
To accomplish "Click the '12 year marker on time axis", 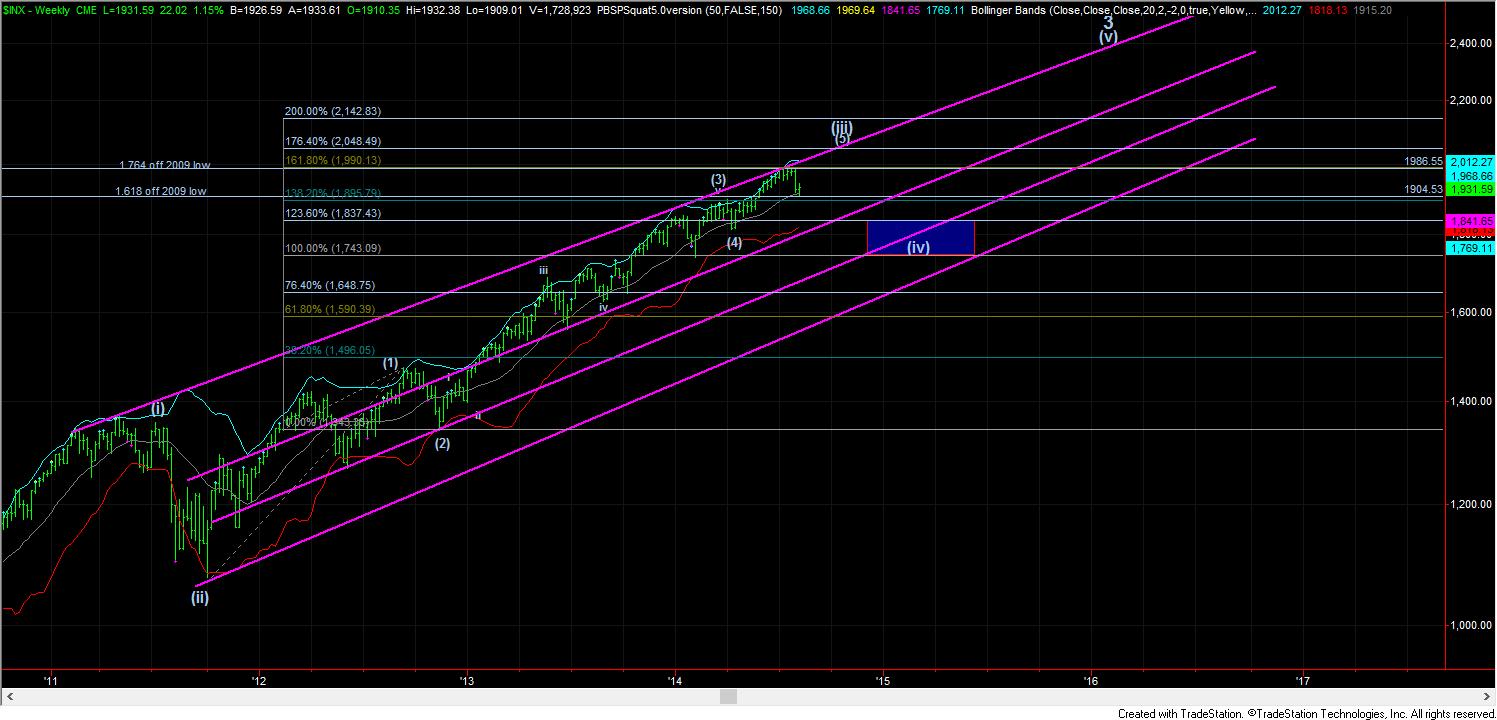I will pyautogui.click(x=259, y=681).
